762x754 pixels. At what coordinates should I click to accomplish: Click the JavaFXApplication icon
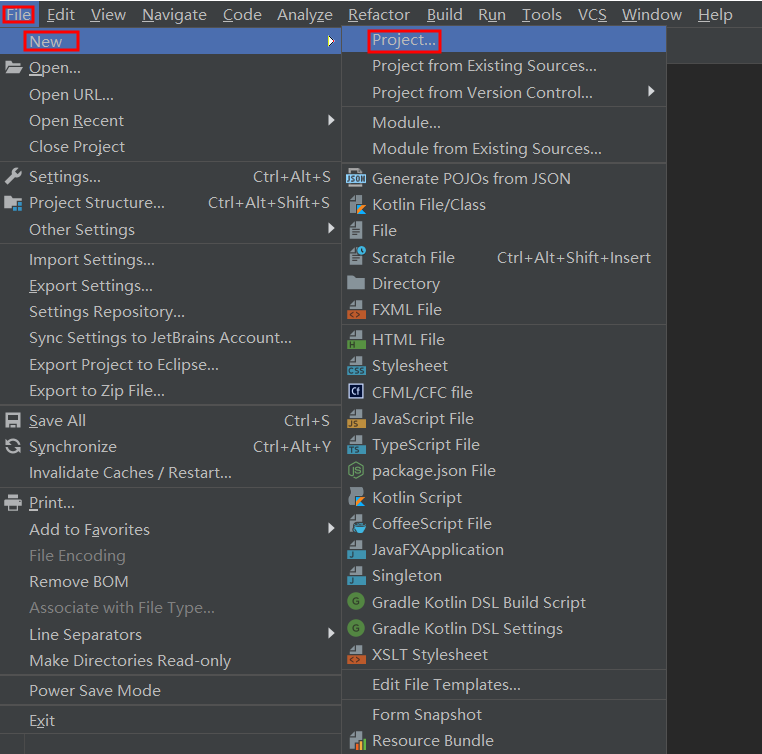tap(357, 549)
